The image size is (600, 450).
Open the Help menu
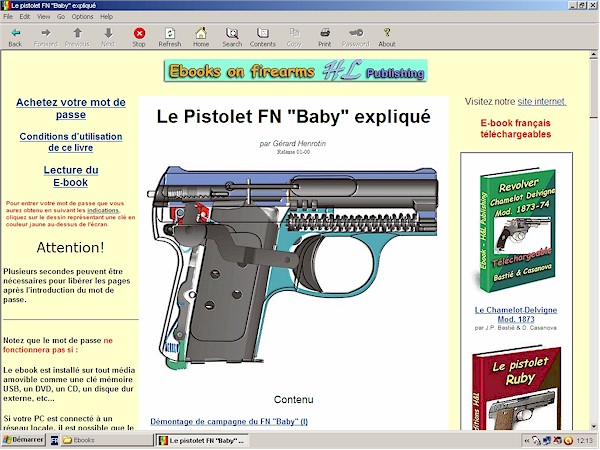pyautogui.click(x=107, y=16)
